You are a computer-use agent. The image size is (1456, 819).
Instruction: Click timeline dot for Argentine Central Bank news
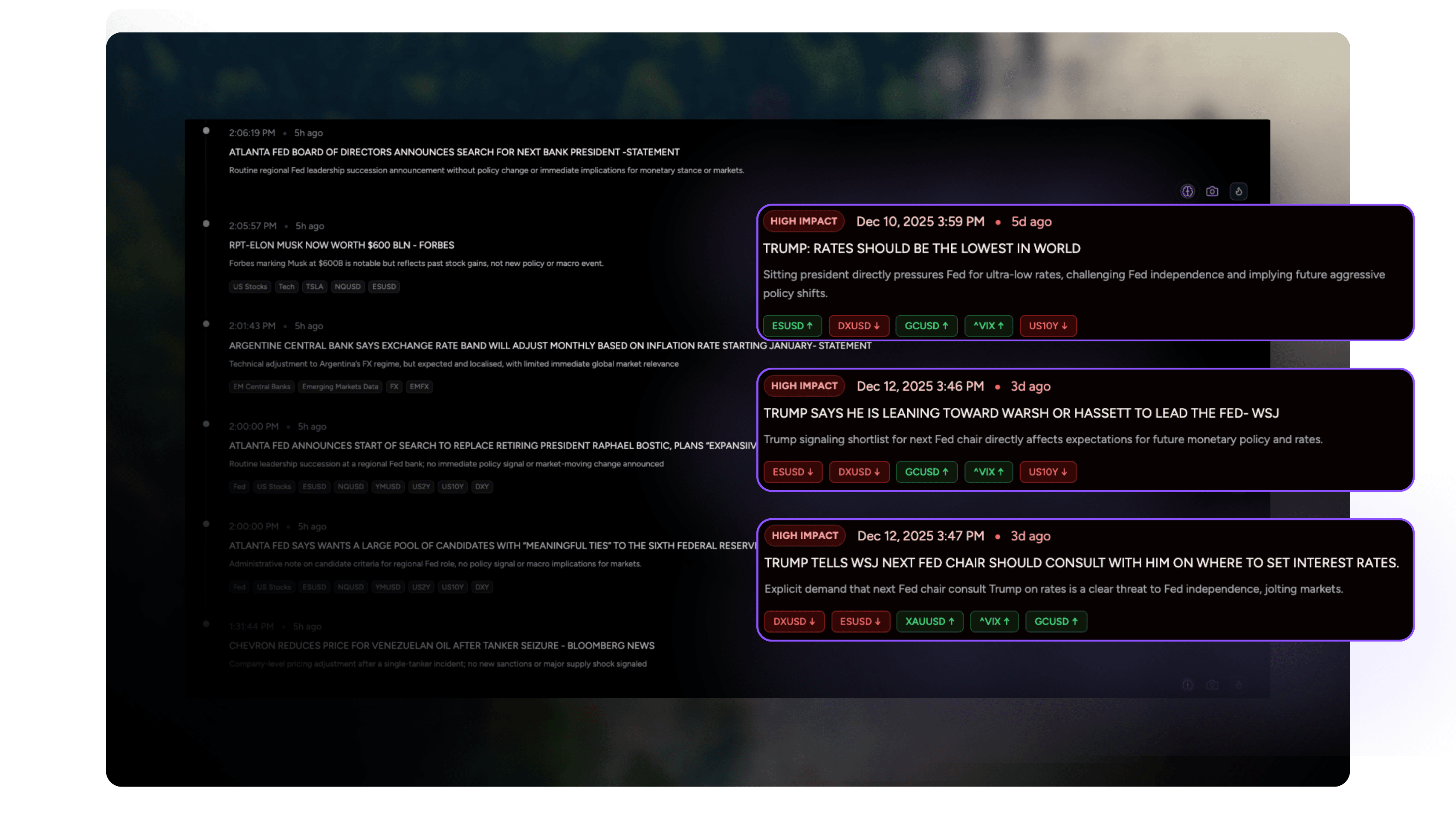click(206, 323)
